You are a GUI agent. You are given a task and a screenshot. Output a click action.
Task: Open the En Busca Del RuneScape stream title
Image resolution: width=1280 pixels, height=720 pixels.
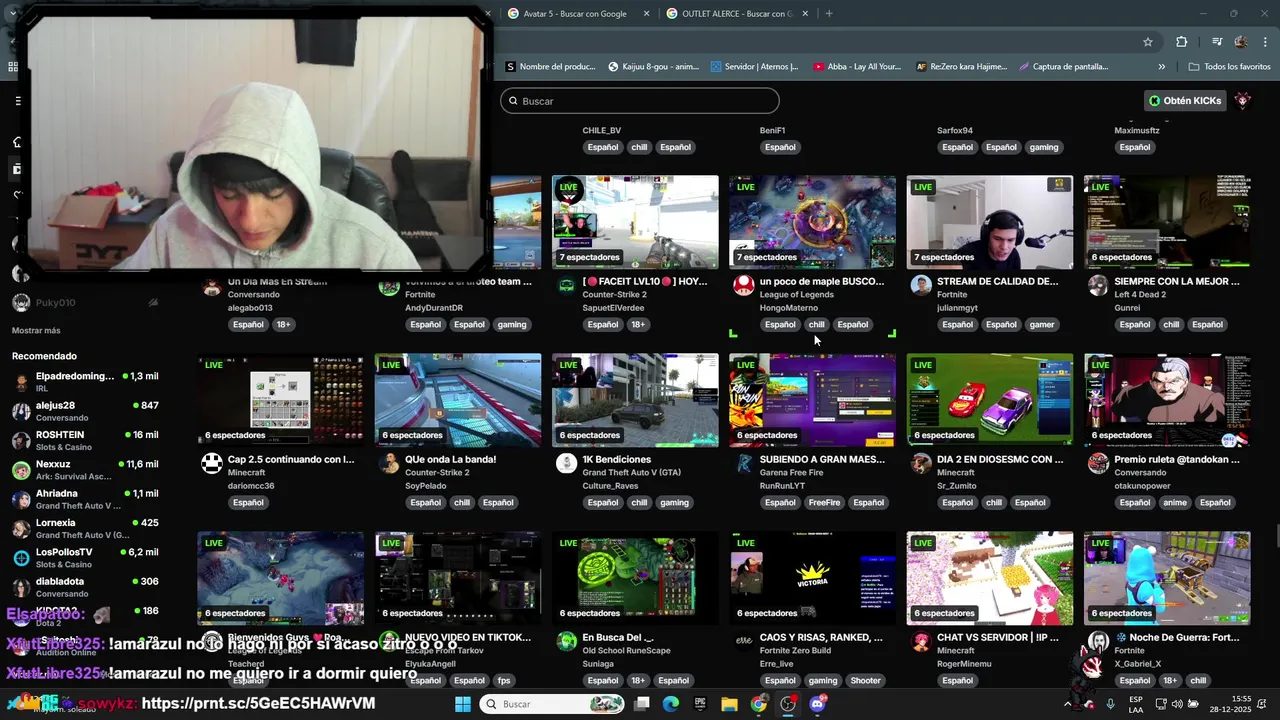[x=618, y=638]
